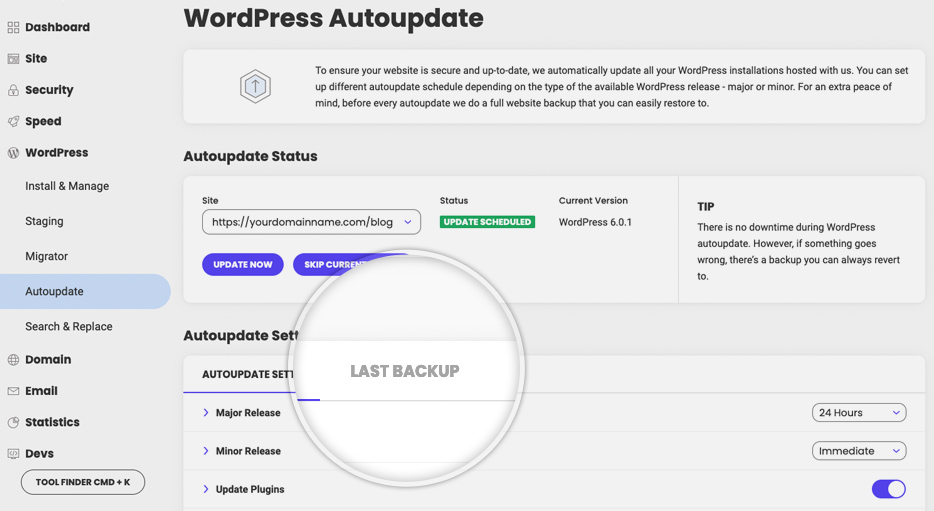Open the Migrator menu item
The width and height of the screenshot is (934, 511).
(46, 256)
